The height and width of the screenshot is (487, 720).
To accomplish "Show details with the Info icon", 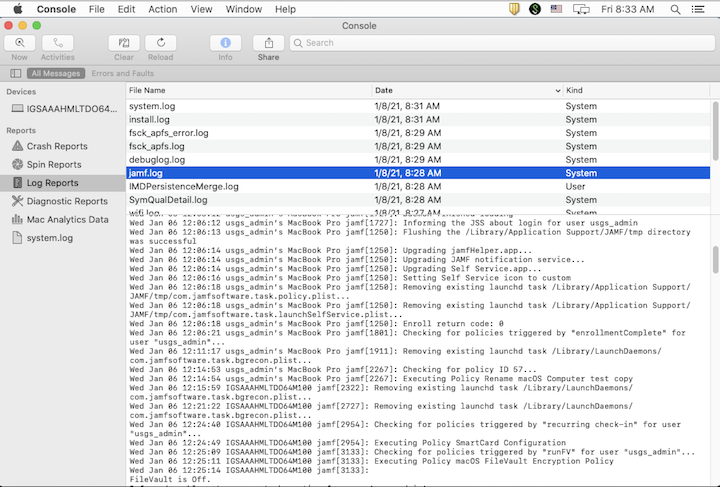I will coord(225,43).
